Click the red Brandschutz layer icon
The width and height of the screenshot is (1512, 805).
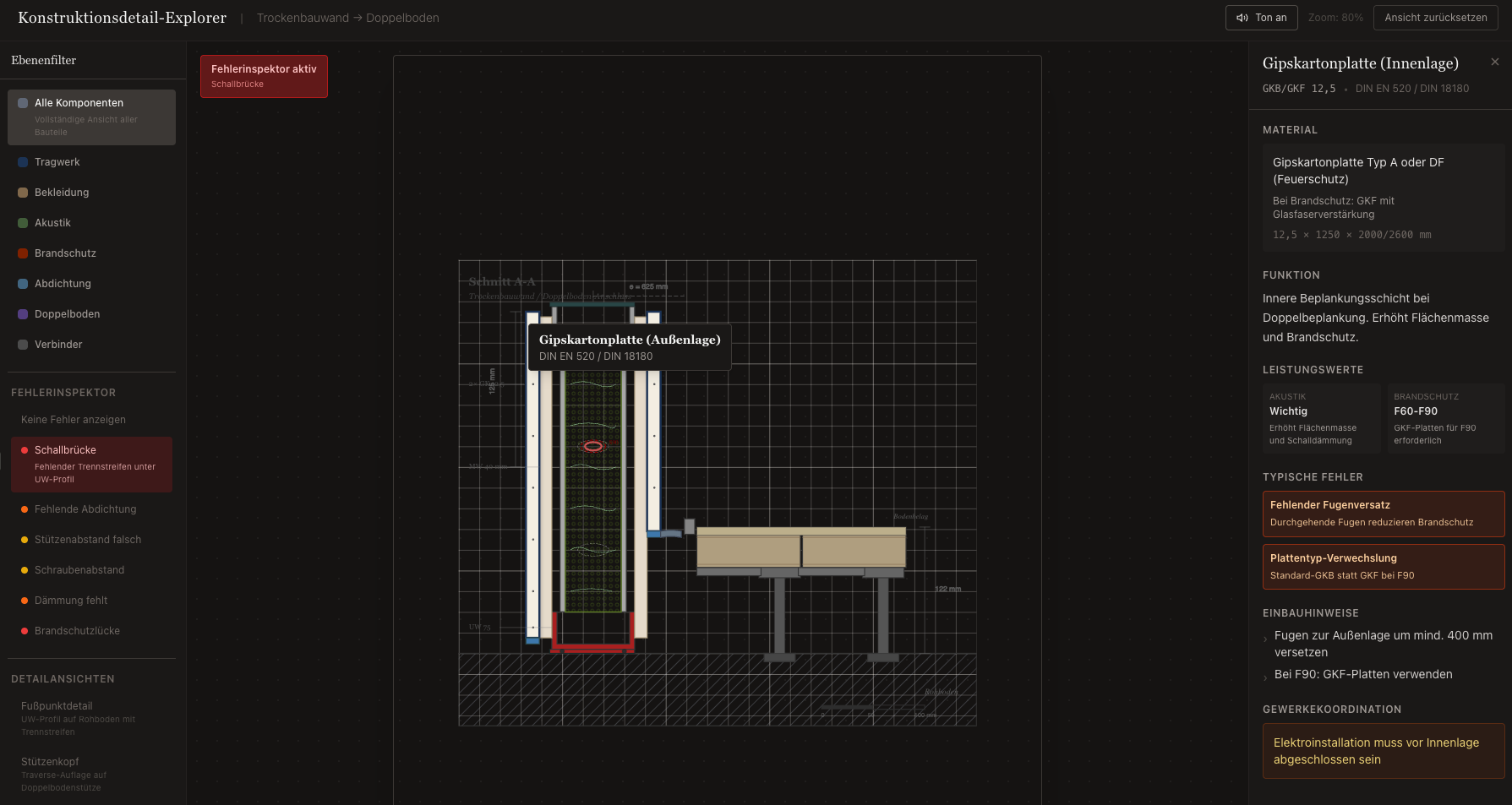[23, 253]
